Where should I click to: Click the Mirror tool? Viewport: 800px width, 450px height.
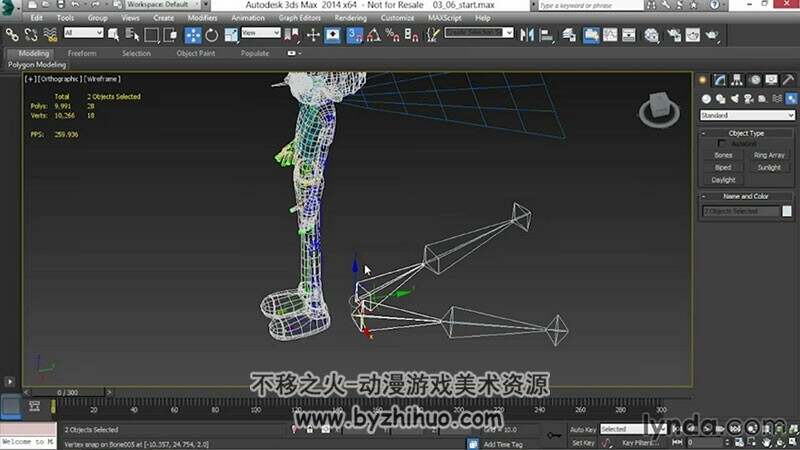[527, 35]
